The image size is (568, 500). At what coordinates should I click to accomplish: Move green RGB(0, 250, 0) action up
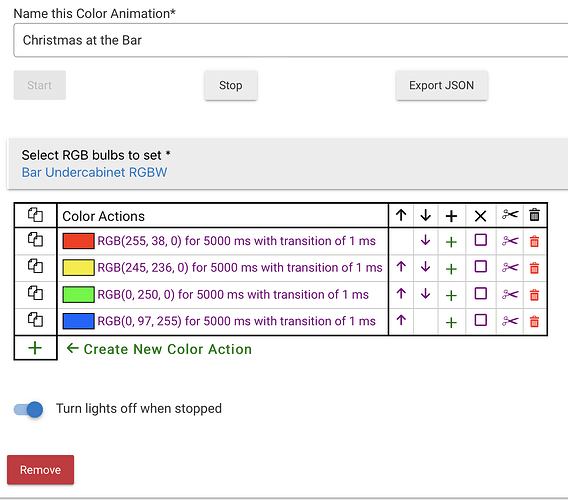pos(401,294)
